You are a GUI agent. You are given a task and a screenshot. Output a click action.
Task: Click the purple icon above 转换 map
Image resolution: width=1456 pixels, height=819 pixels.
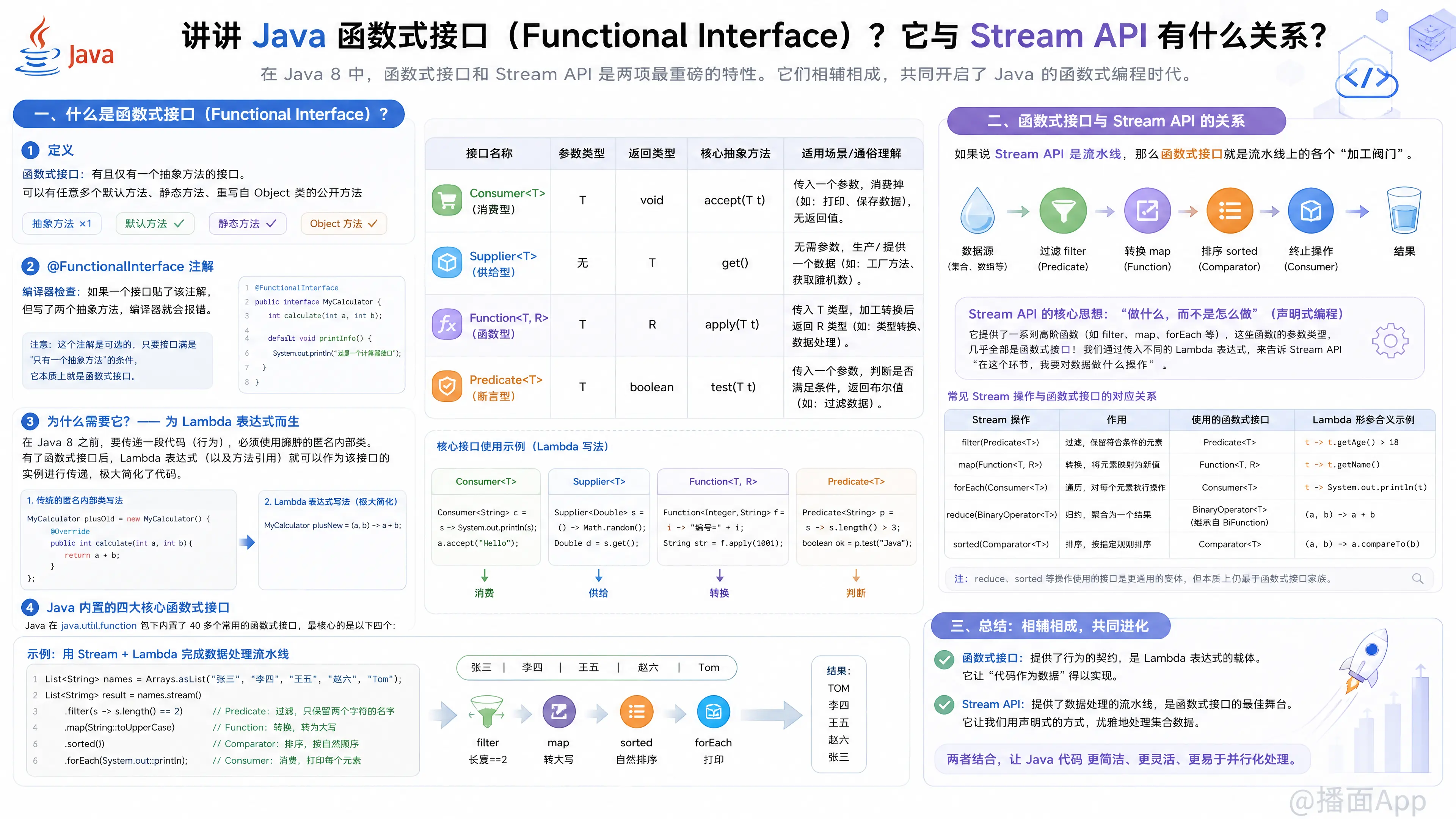[x=1147, y=210]
